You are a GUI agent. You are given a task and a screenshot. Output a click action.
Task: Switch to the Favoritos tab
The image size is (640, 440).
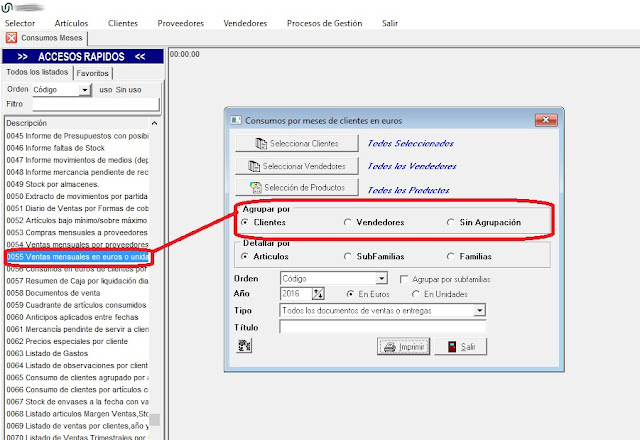(x=93, y=73)
